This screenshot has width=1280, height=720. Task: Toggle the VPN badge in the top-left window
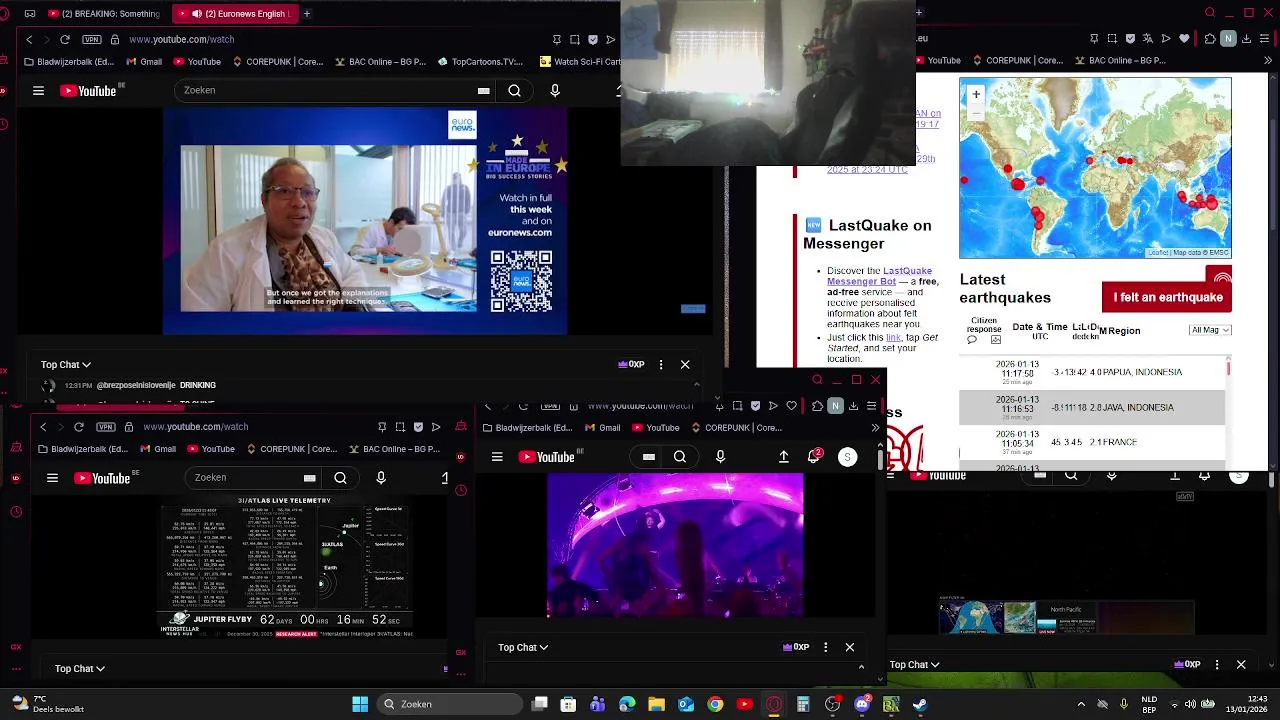(93, 39)
